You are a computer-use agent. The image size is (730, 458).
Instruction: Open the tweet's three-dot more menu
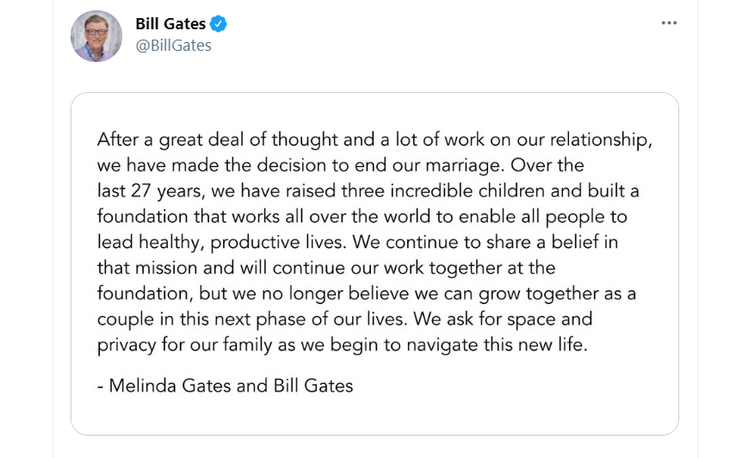pyautogui.click(x=669, y=22)
